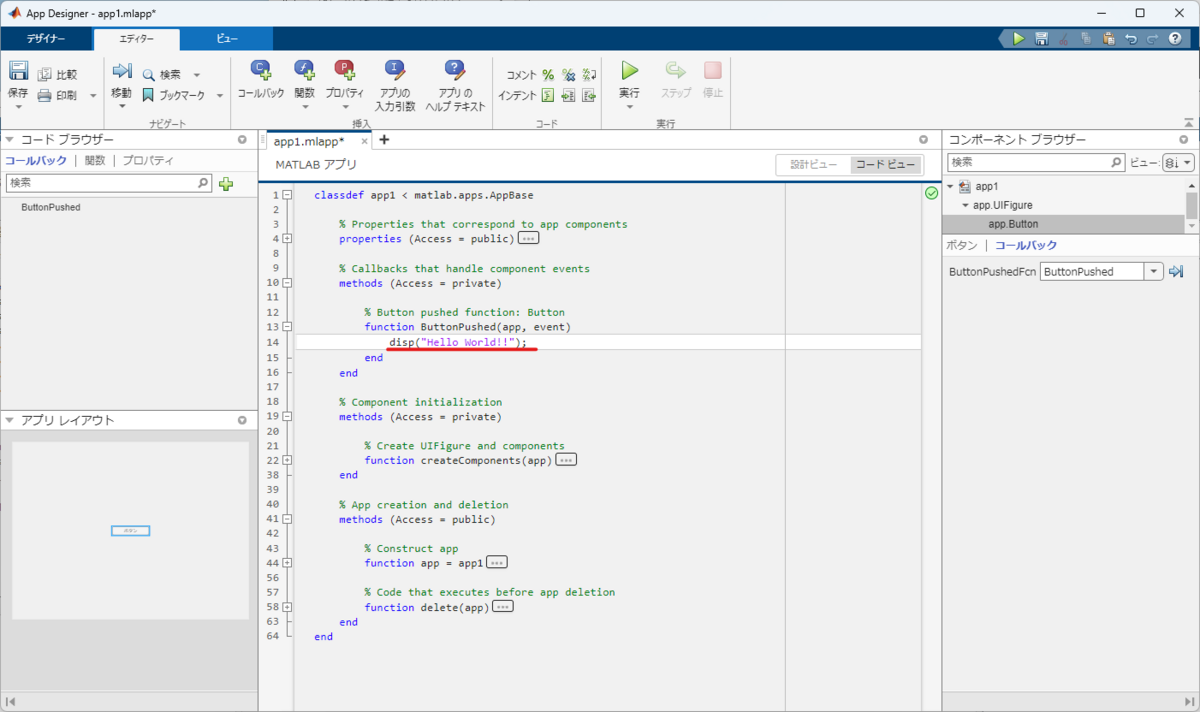Switch to Properties (プロパティ) in Code Browser
This screenshot has width=1200, height=712.
[x=148, y=160]
